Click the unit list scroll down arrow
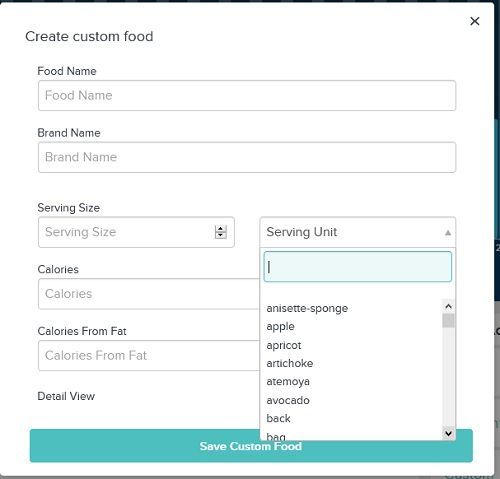Viewport: 500px width, 479px height. click(448, 433)
